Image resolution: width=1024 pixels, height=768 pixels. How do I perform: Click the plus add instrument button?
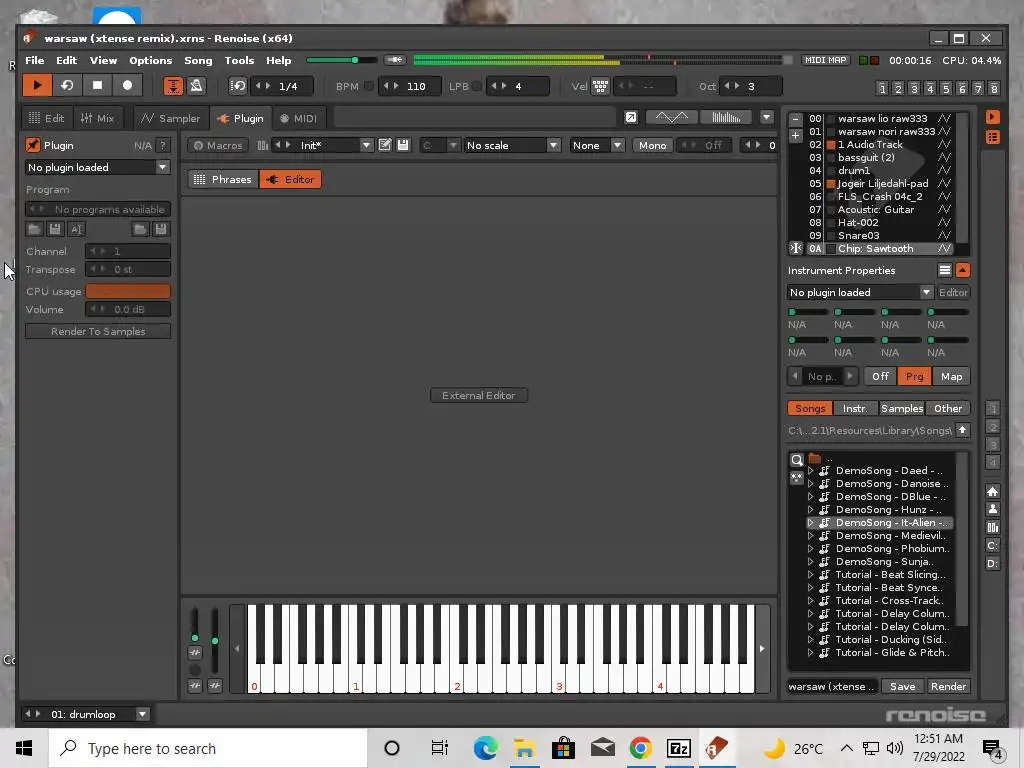[x=795, y=136]
